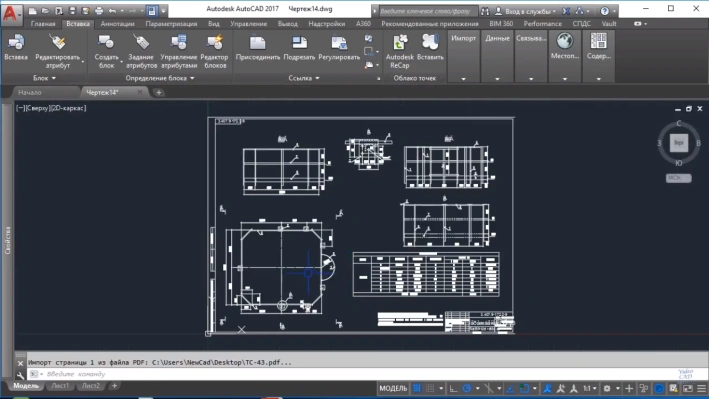Click the ViewCube Верх face

tap(679, 142)
